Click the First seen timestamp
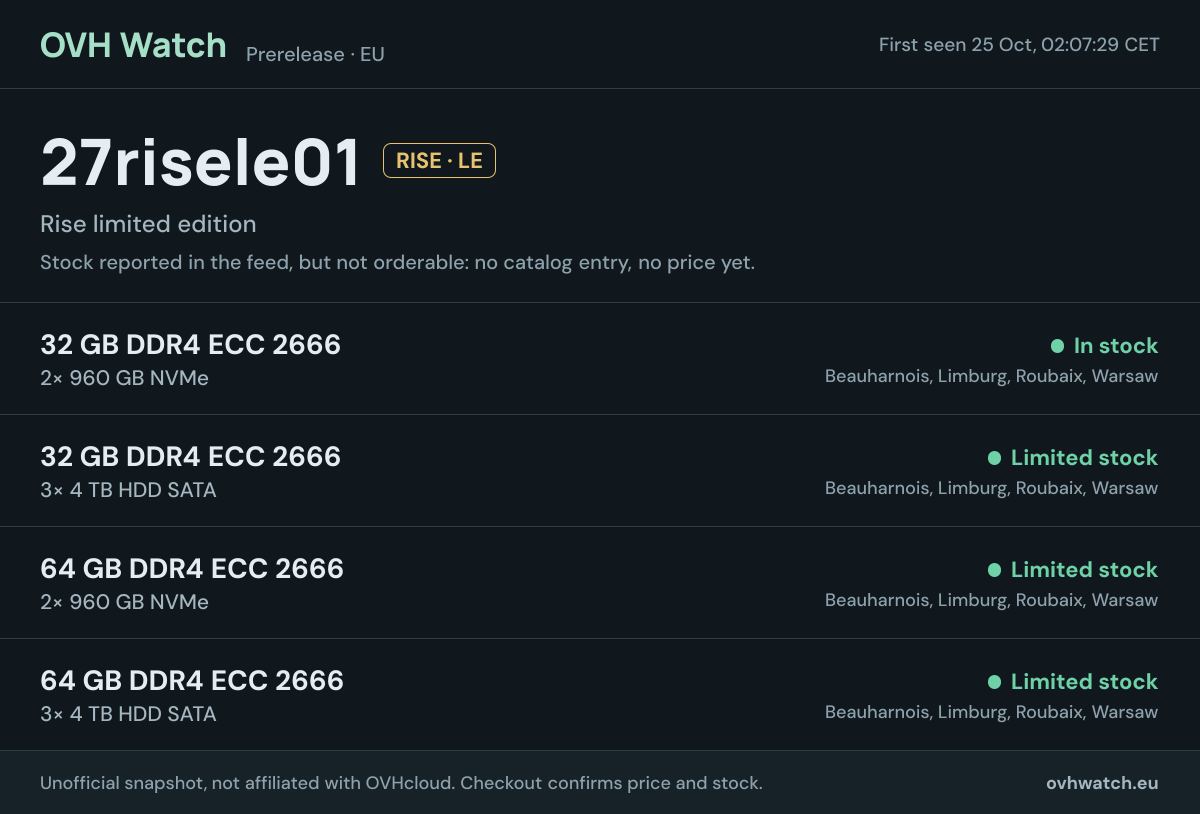The width and height of the screenshot is (1200, 814). click(1019, 45)
